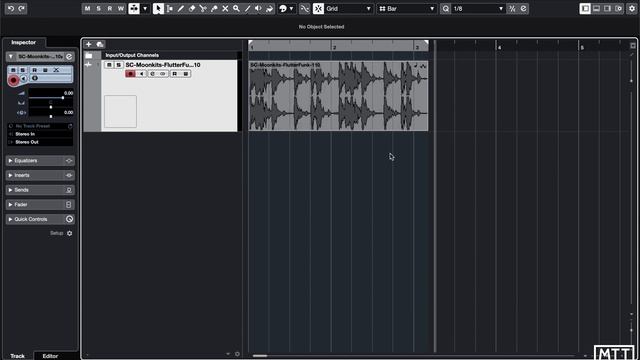
Task: Expand Fader section in Inspector
Action: (x=40, y=204)
